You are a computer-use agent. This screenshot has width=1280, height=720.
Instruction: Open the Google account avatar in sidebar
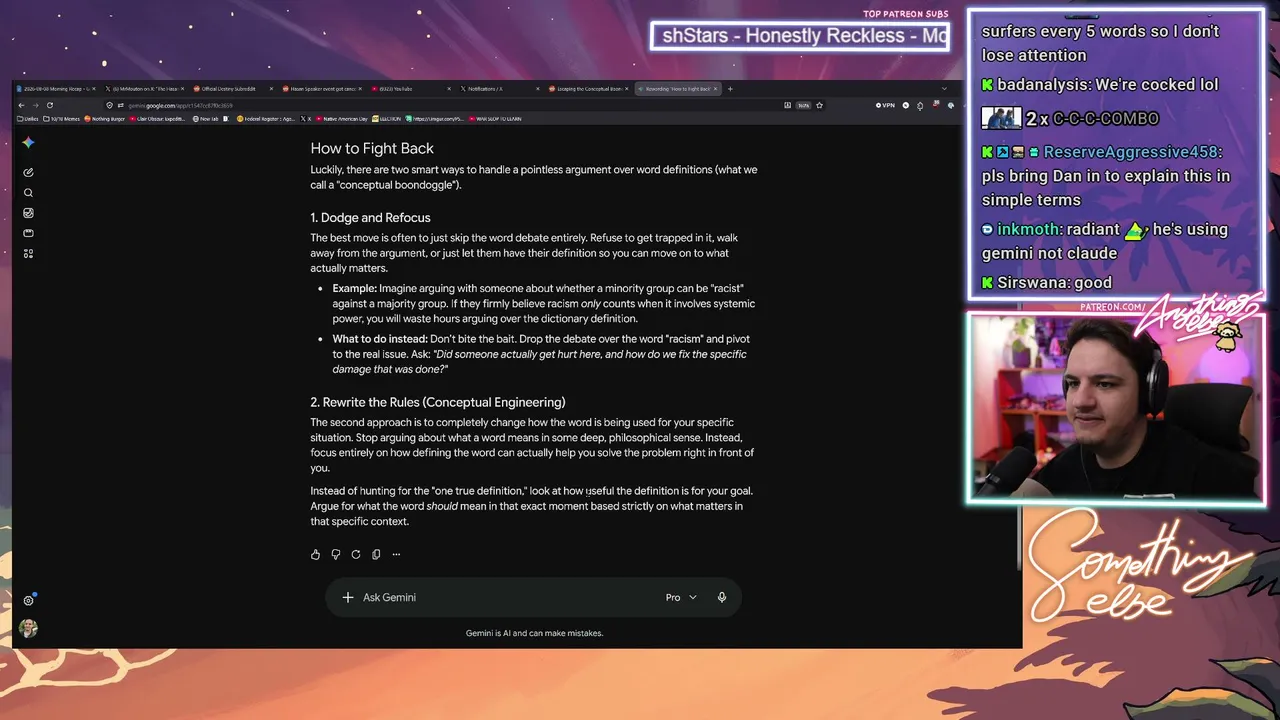click(28, 628)
